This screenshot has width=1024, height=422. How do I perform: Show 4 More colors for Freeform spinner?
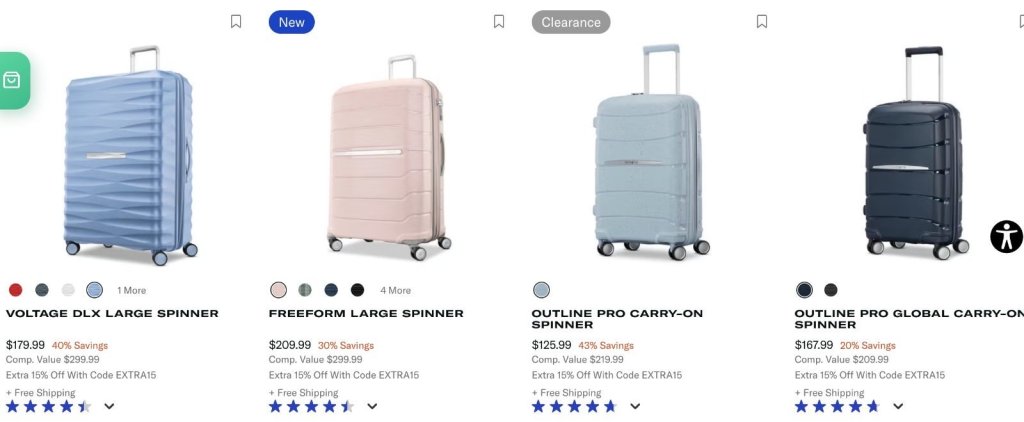coord(396,291)
